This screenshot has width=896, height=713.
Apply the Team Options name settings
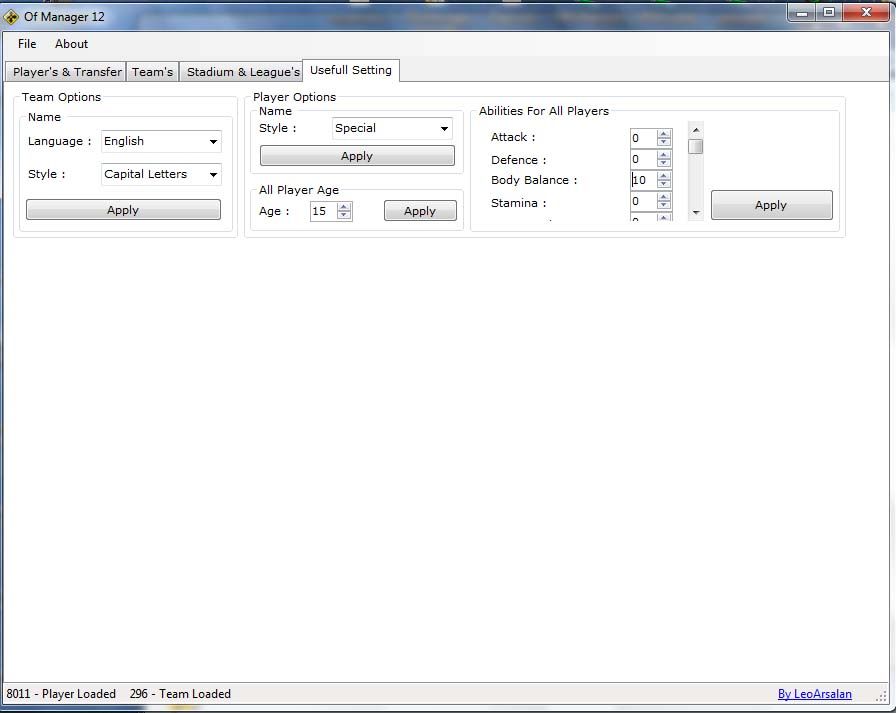[123, 210]
